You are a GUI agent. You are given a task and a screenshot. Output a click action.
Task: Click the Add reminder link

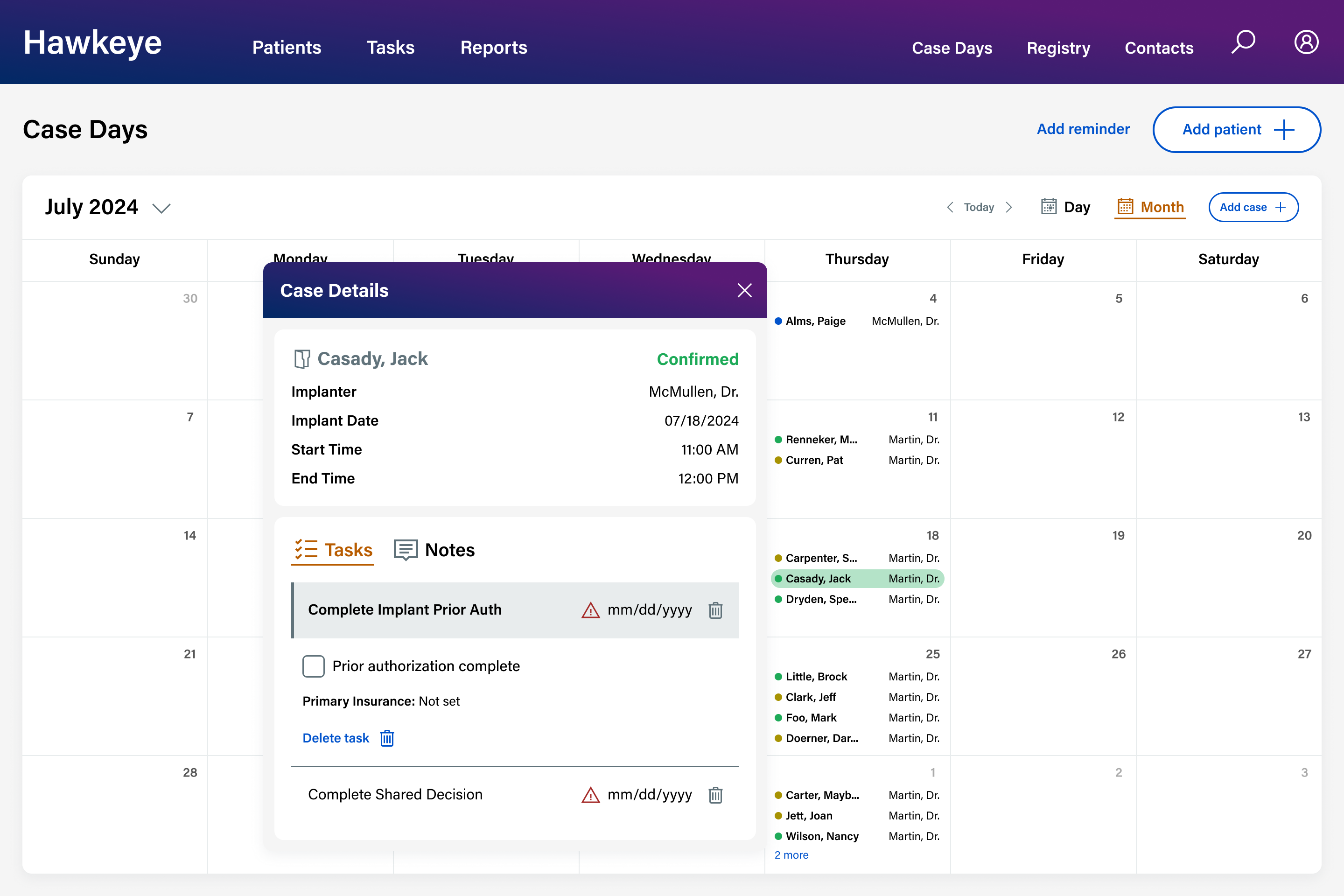click(x=1083, y=129)
